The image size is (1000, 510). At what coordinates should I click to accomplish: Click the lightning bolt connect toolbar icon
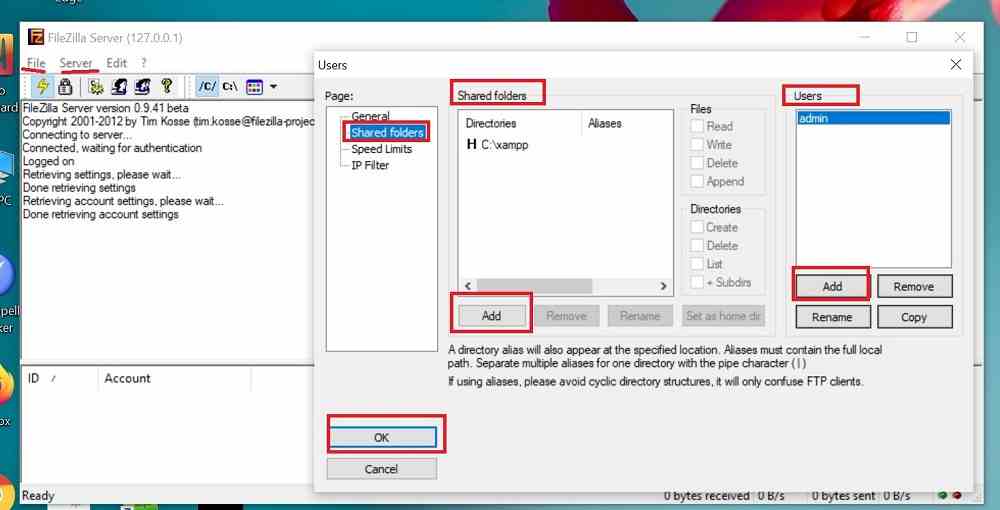[x=43, y=87]
